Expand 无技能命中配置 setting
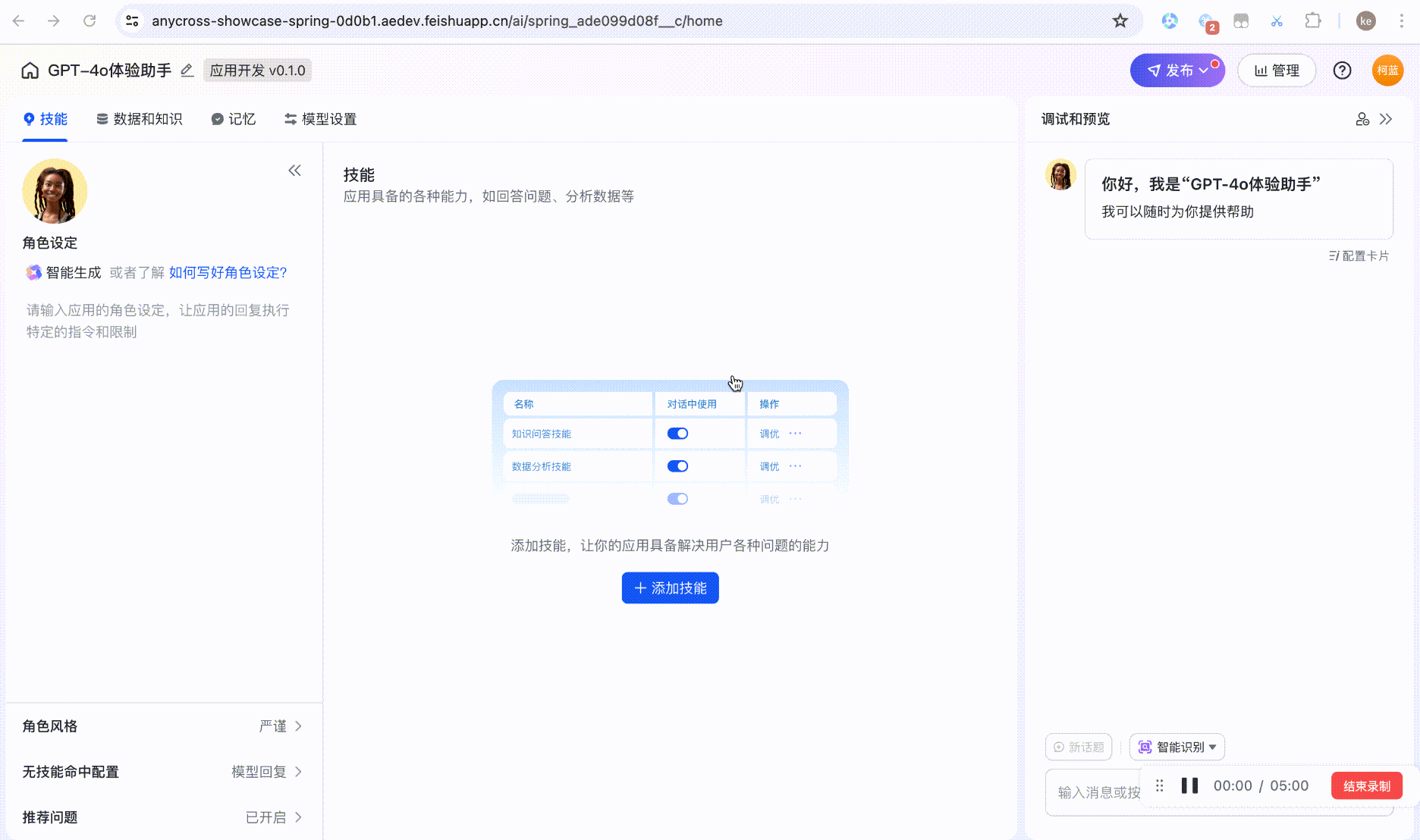Screen dimensions: 1420x840 tap(164, 772)
